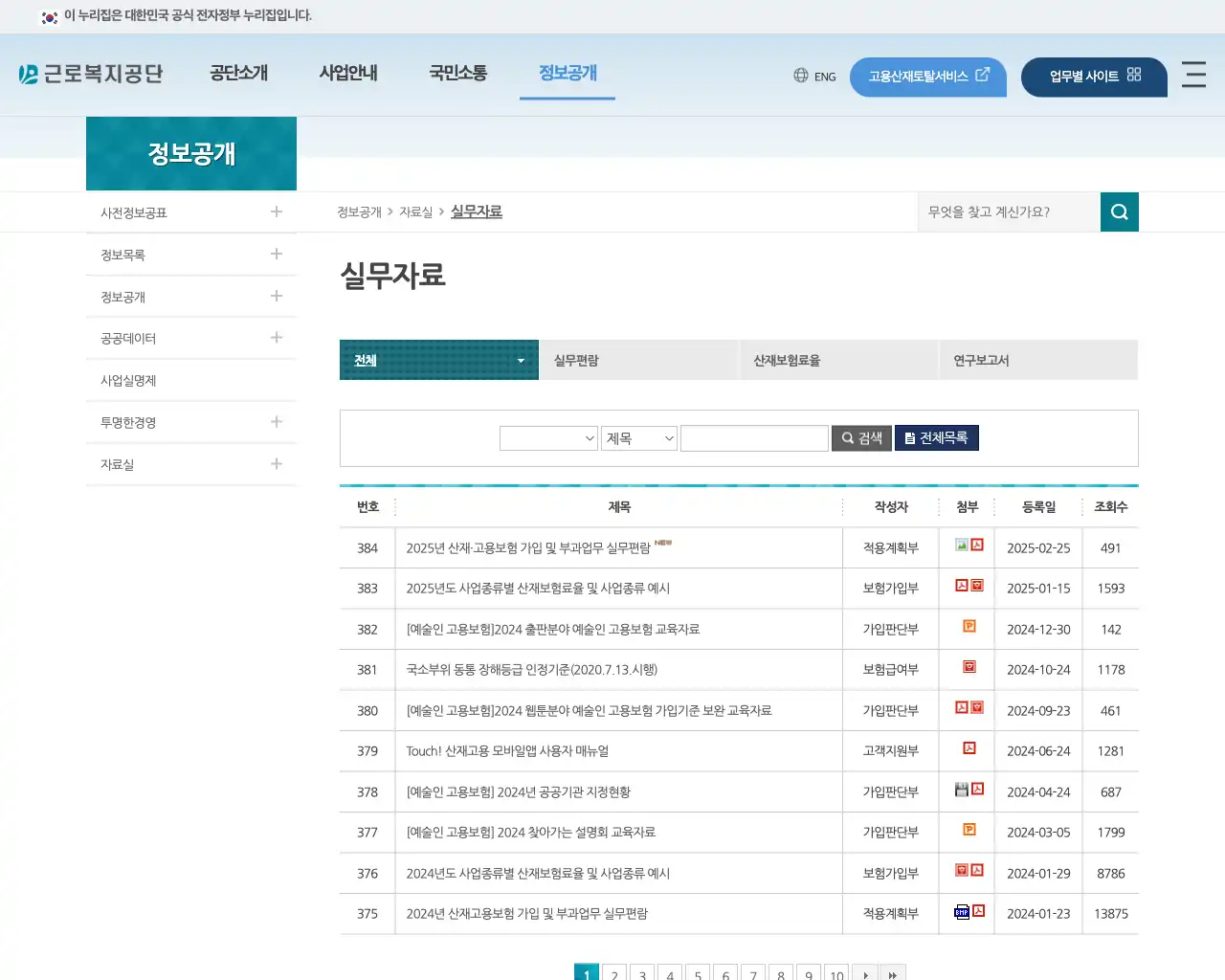Expand the 자료실 sidebar section
Screen dimensions: 1225x980
tap(276, 464)
